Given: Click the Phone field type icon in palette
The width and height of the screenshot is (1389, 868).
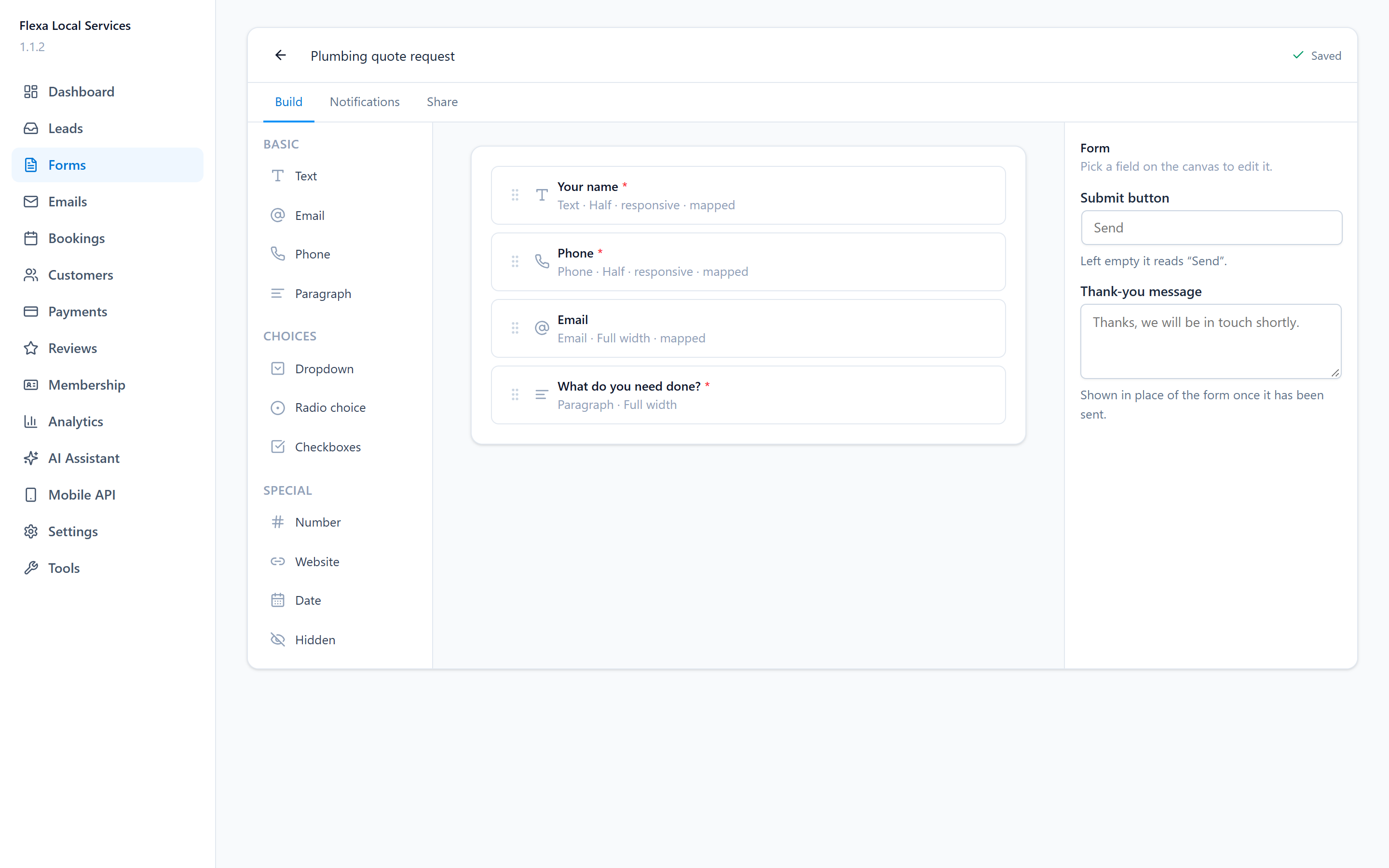Looking at the screenshot, I should [278, 254].
